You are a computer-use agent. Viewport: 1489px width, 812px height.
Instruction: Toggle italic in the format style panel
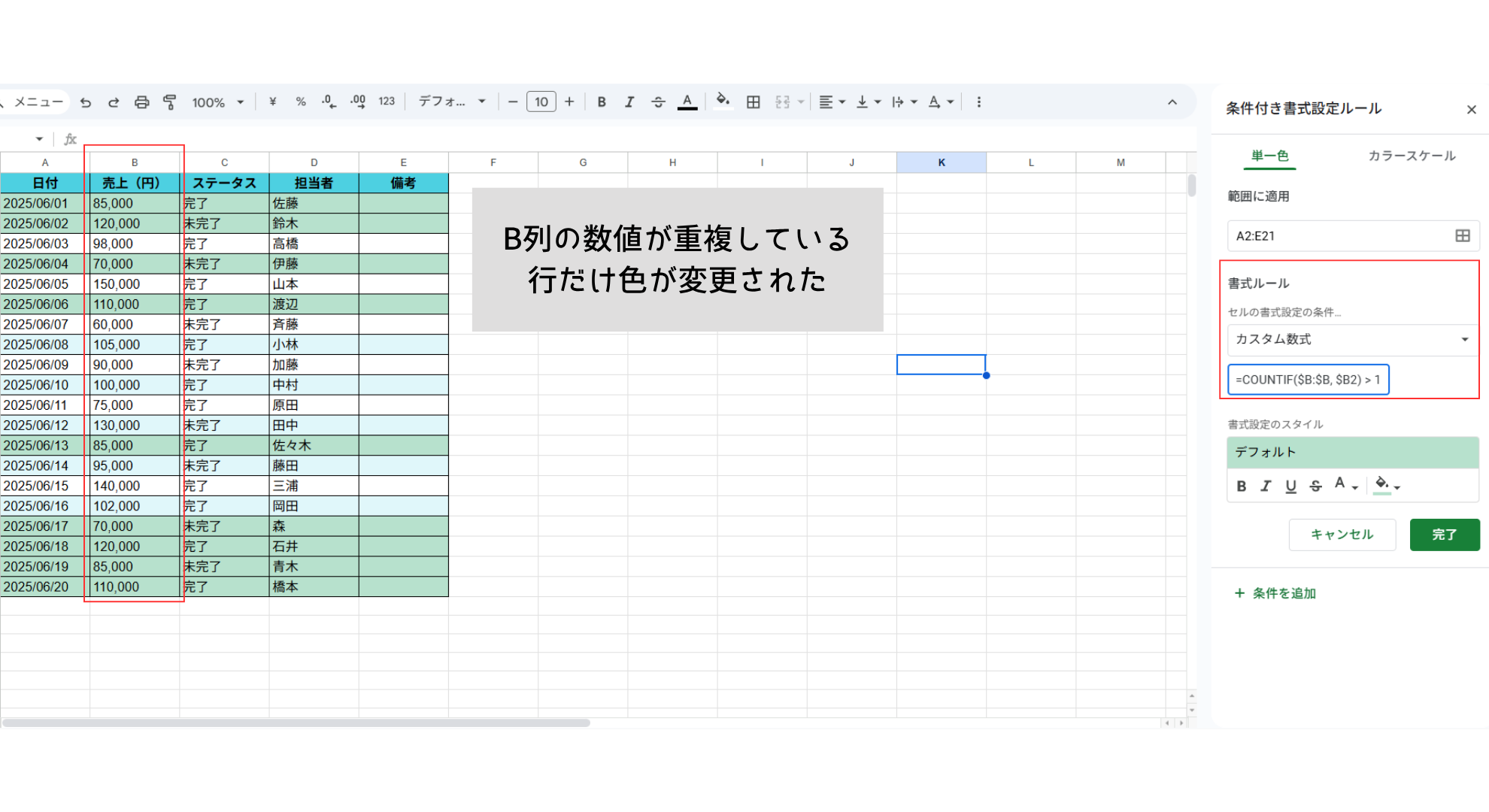pos(1266,486)
